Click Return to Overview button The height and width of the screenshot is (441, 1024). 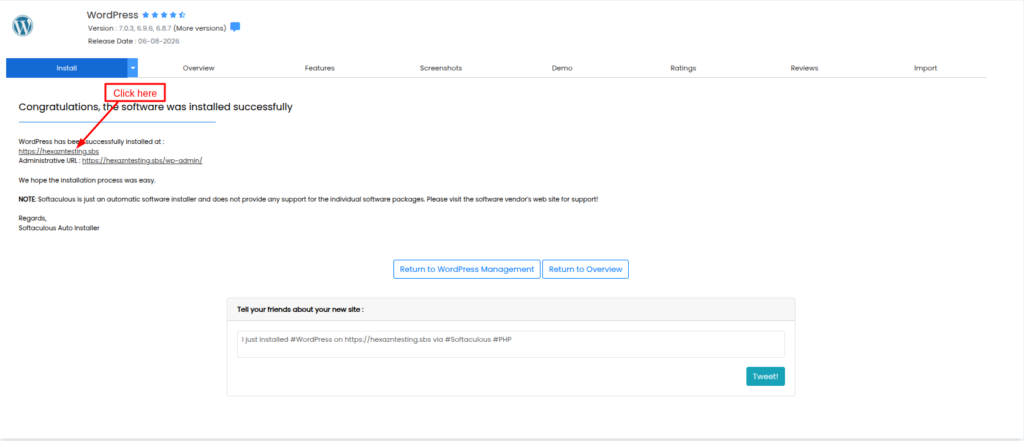(x=586, y=269)
